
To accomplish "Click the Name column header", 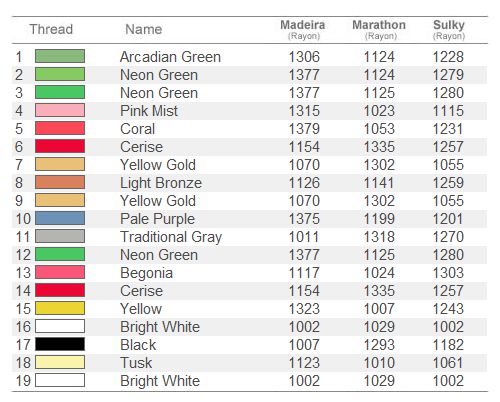I will 144,29.
